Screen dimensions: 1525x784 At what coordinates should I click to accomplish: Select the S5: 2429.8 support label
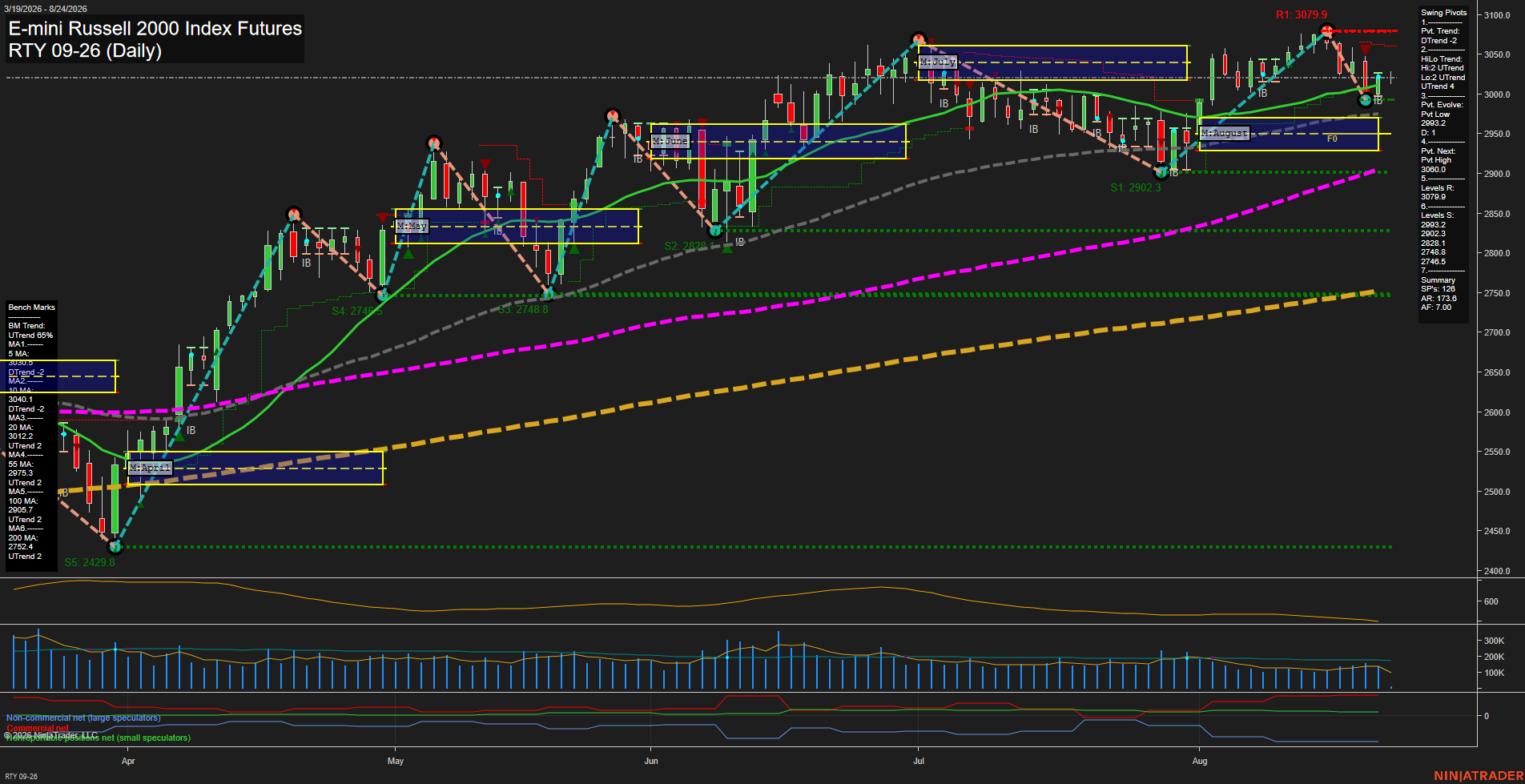click(90, 562)
